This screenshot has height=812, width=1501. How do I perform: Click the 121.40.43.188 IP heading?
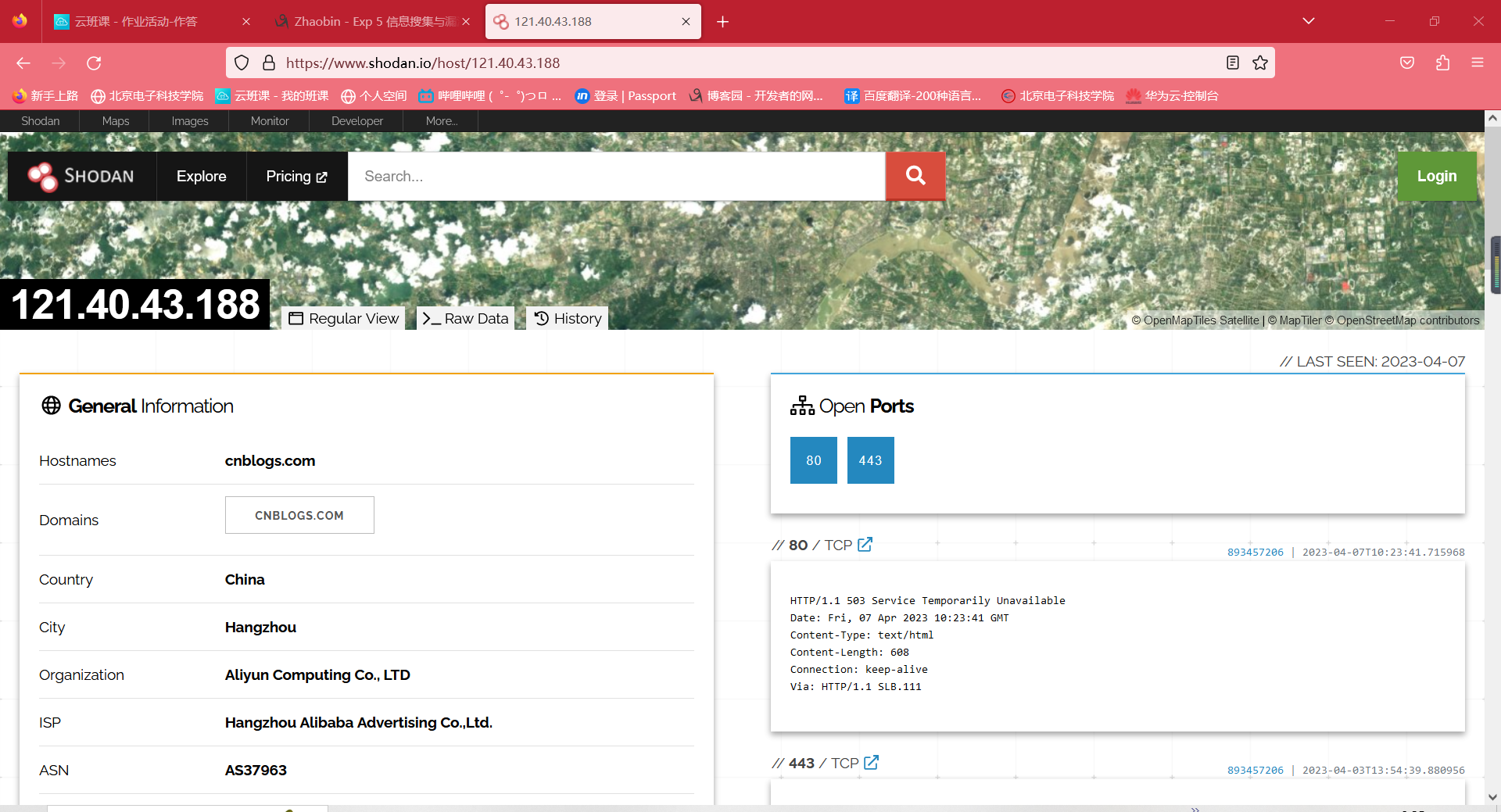(135, 304)
